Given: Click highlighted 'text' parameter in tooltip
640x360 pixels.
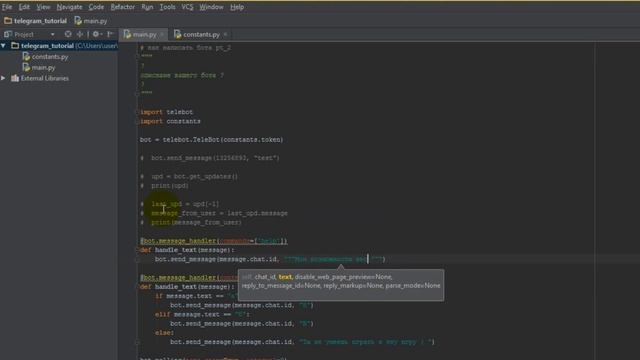Looking at the screenshot, I should (285, 277).
